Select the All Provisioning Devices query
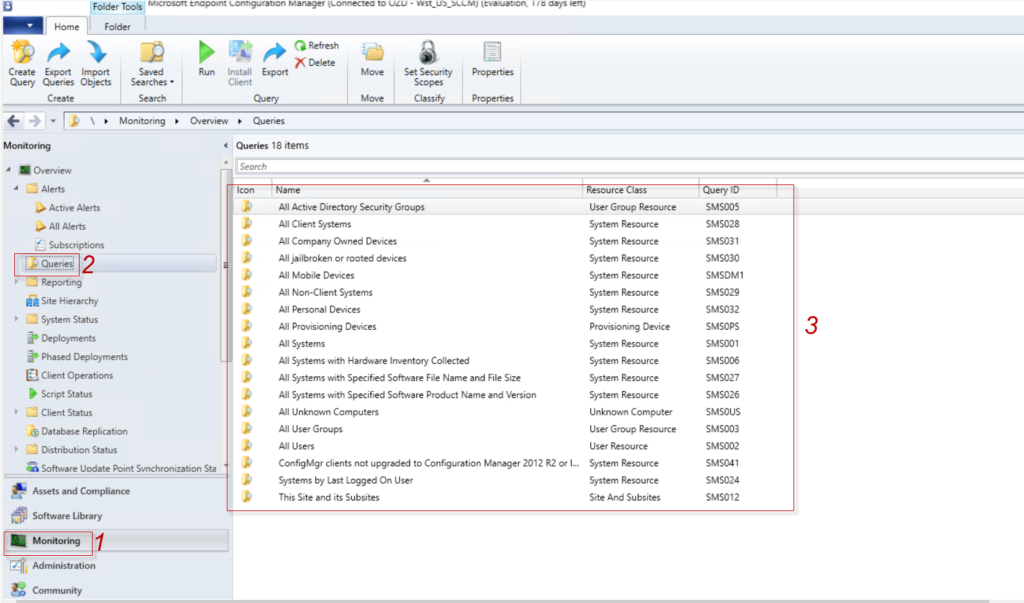The width and height of the screenshot is (1024, 603). click(x=327, y=327)
